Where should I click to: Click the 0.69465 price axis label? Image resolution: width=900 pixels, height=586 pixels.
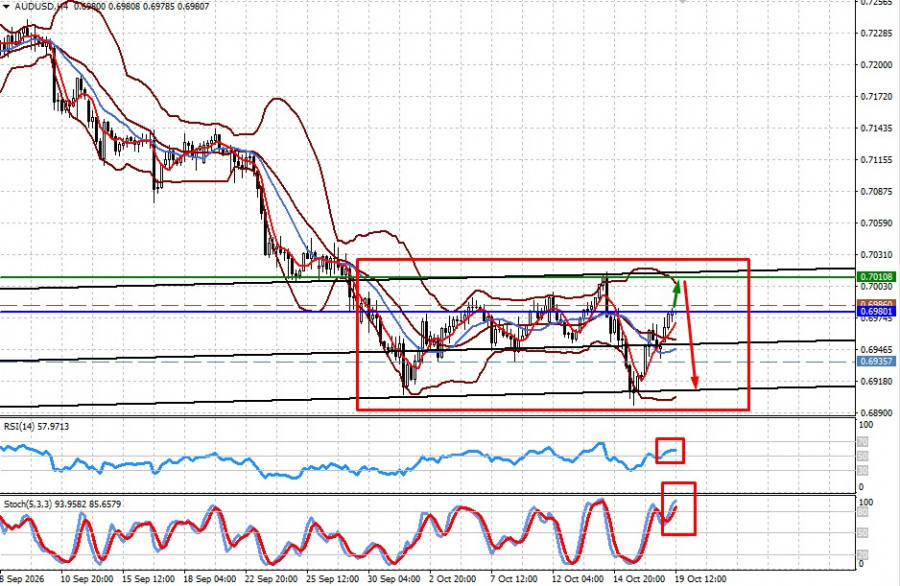876,349
